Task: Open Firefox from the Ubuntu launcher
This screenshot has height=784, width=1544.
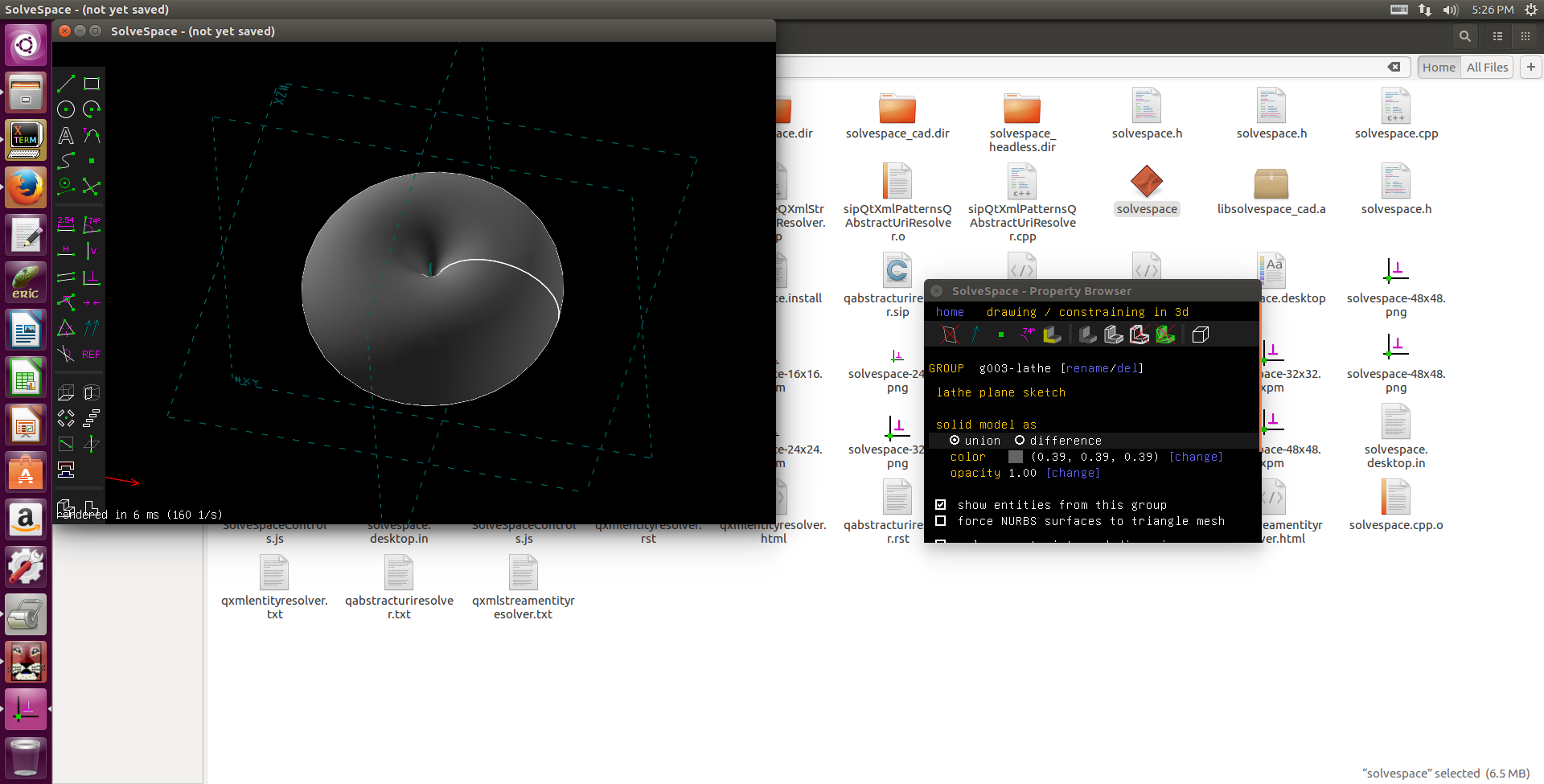Action: pyautogui.click(x=26, y=187)
